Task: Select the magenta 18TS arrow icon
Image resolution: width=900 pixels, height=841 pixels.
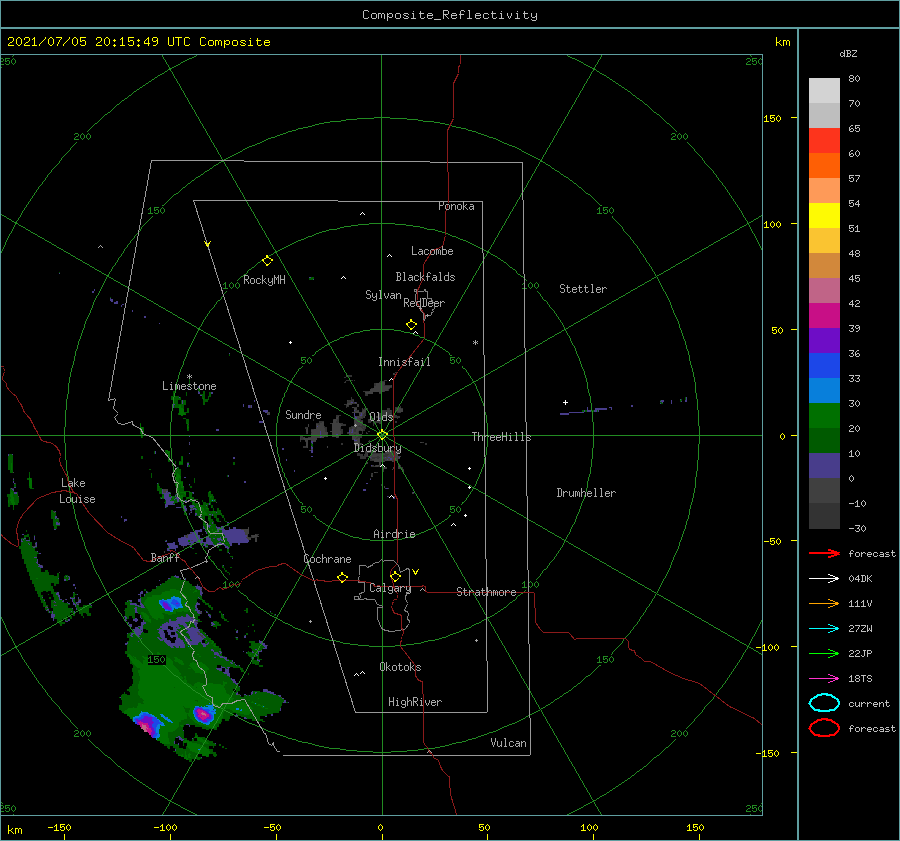Action: click(x=824, y=679)
